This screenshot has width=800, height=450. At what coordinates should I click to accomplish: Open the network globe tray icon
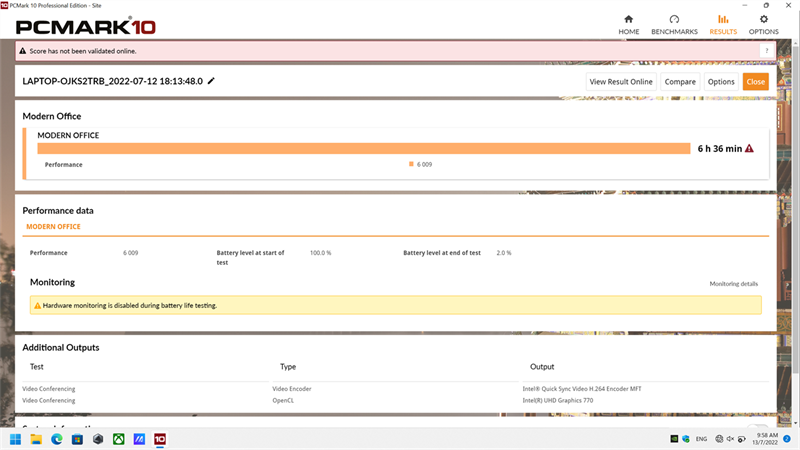(x=719, y=439)
